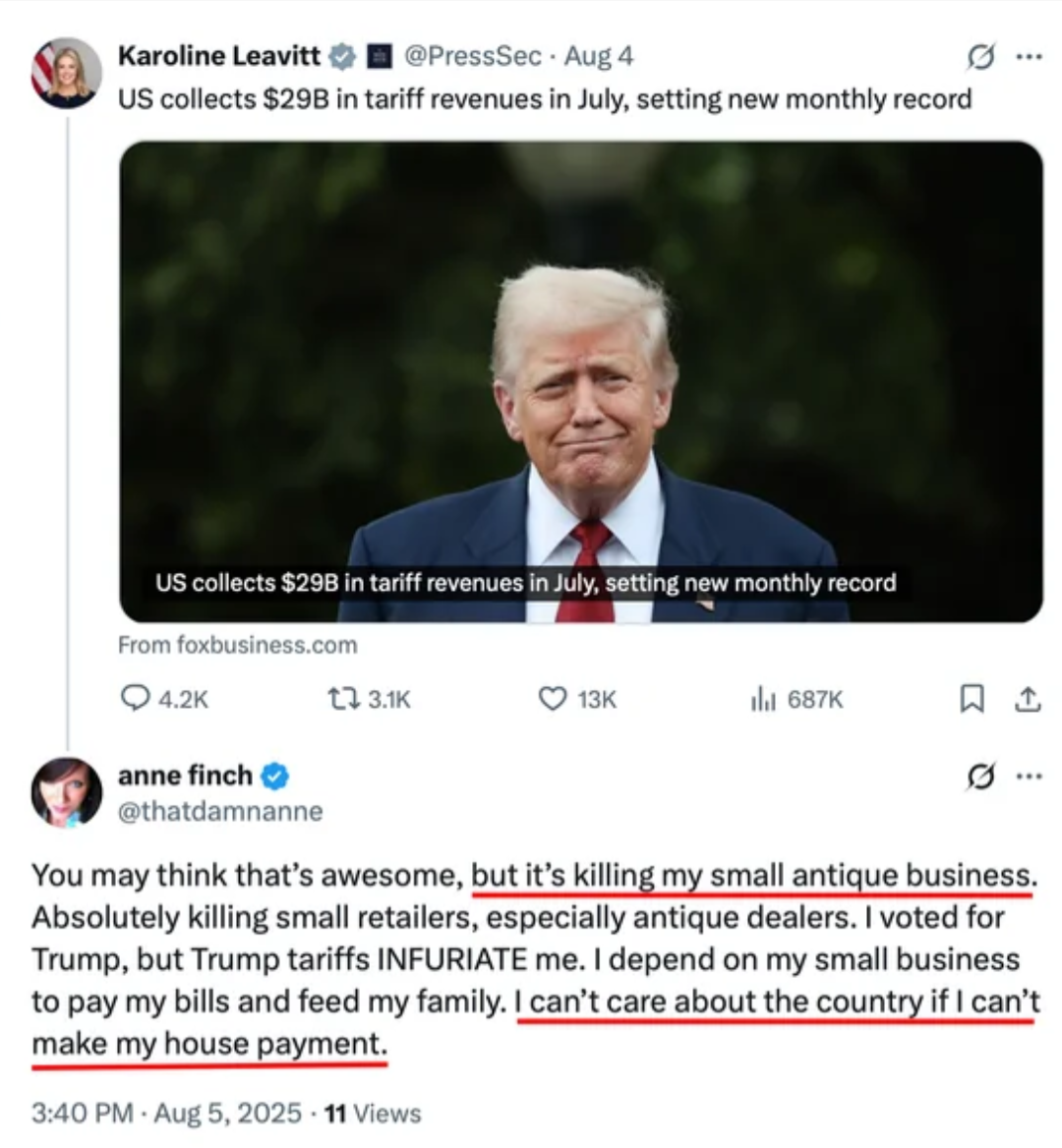This screenshot has width=1062, height=1148.
Task: Bookmark Karoline Leavitt's tweet
Action: pyautogui.click(x=972, y=699)
